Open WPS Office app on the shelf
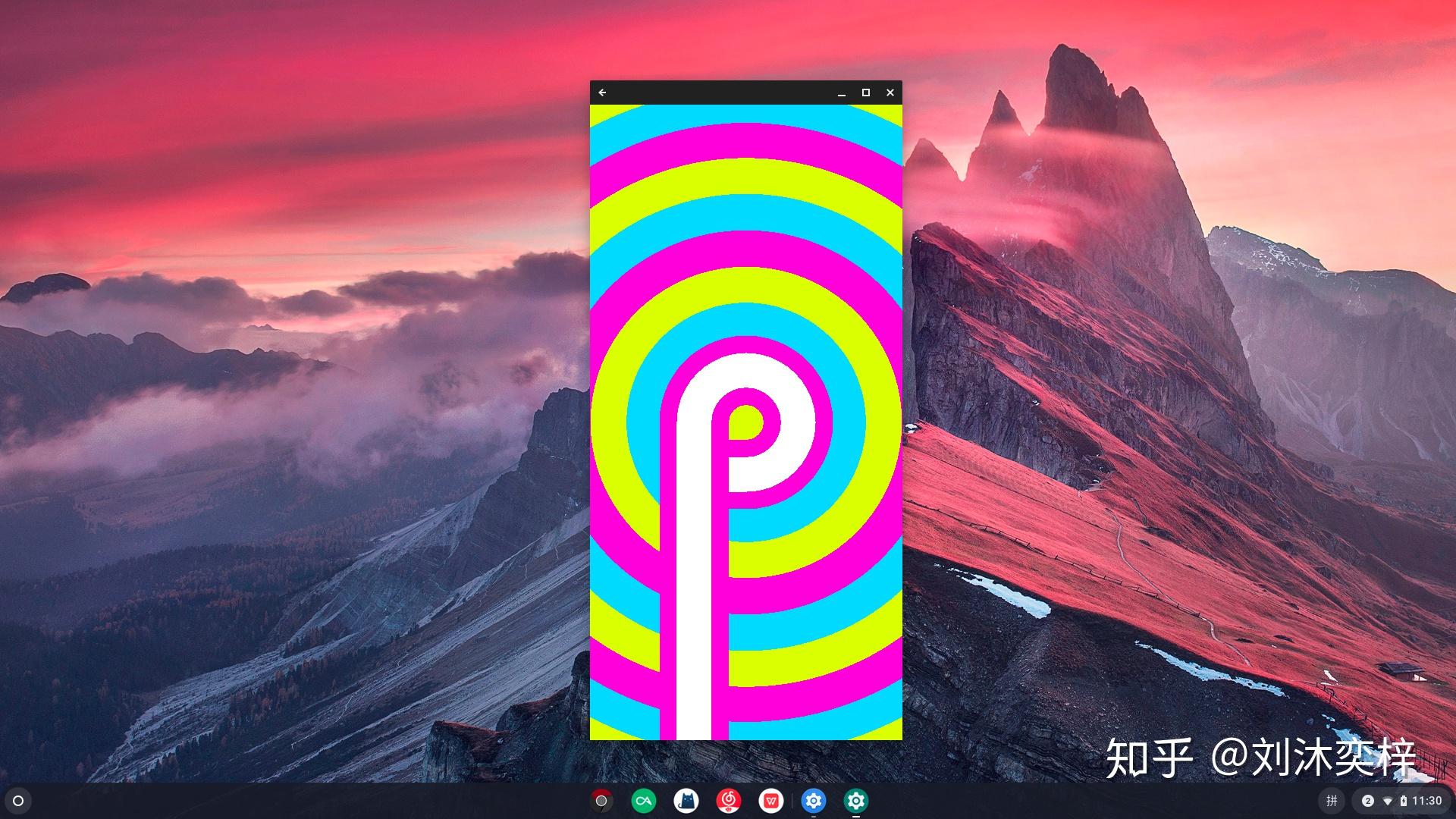The height and width of the screenshot is (819, 1456). coord(771,800)
